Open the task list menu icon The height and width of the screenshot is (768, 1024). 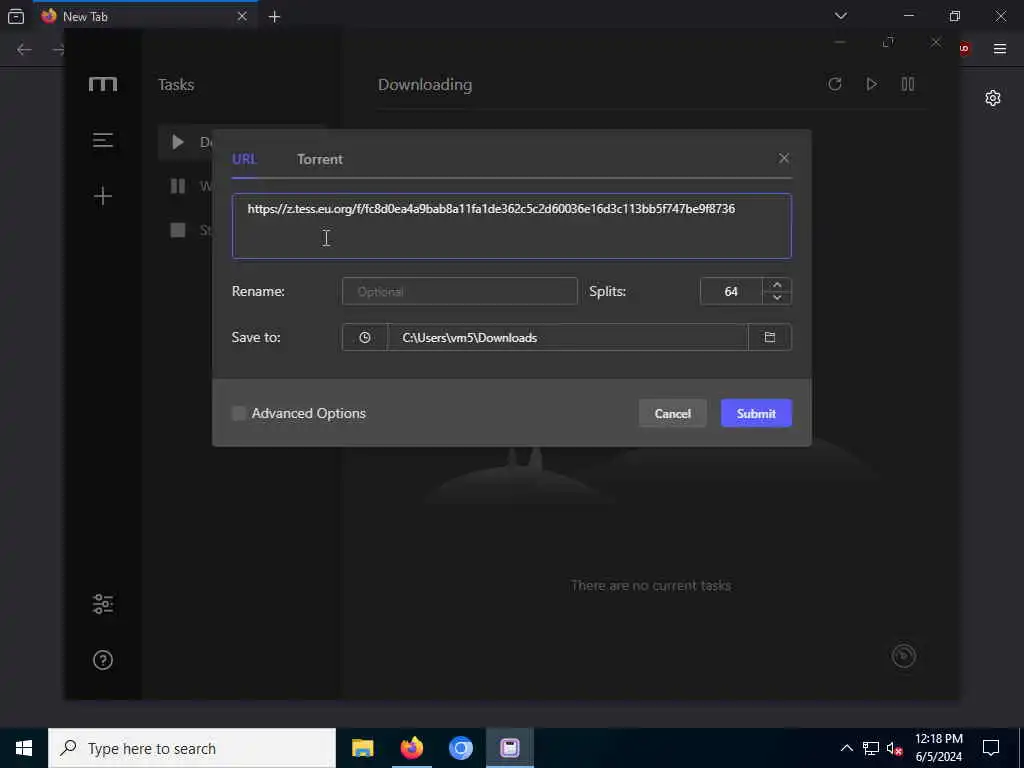click(103, 140)
